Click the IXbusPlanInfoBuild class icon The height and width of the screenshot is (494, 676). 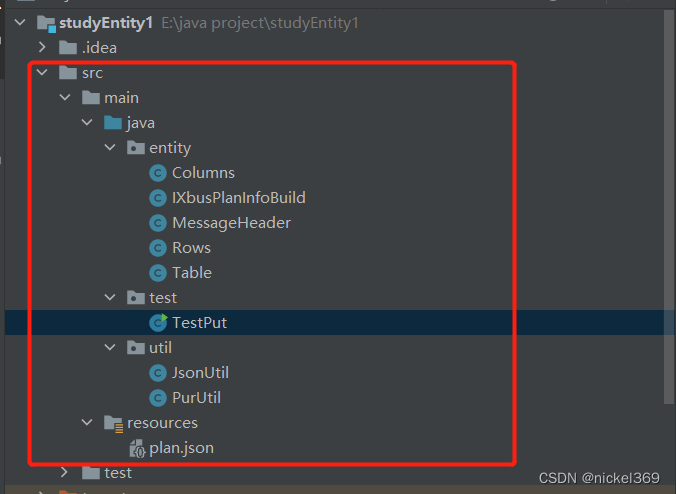point(157,198)
